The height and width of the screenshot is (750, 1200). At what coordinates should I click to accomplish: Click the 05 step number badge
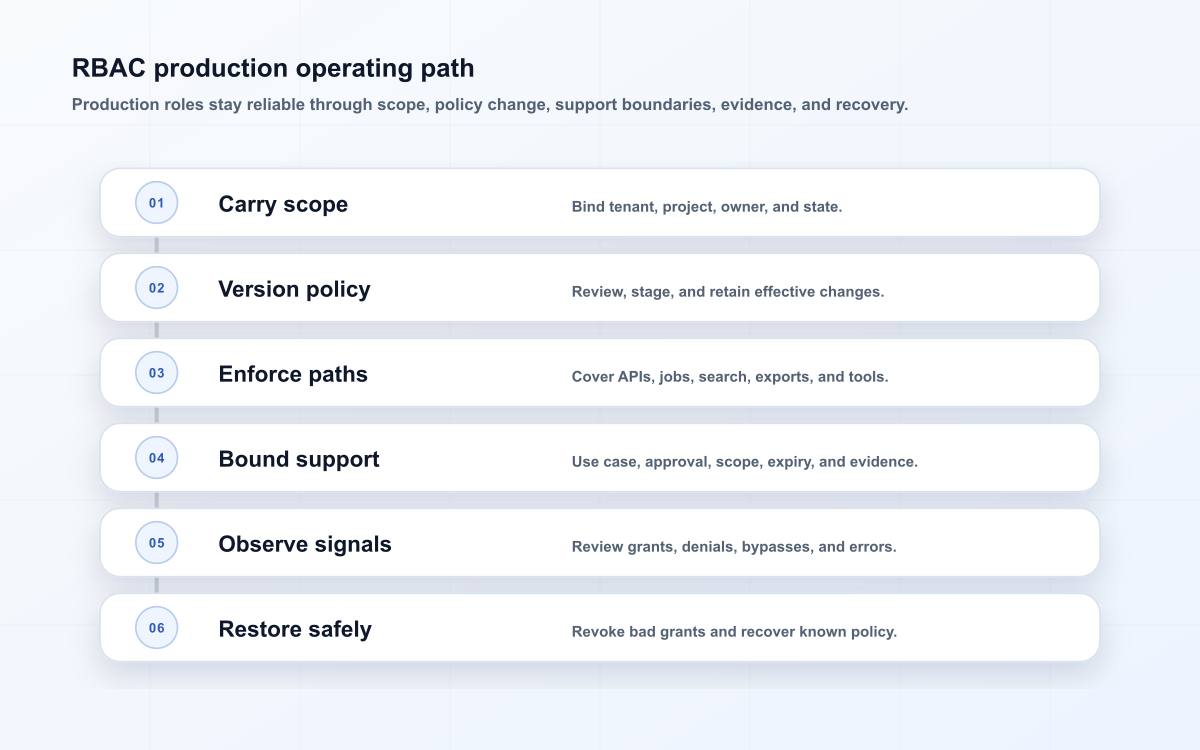157,543
